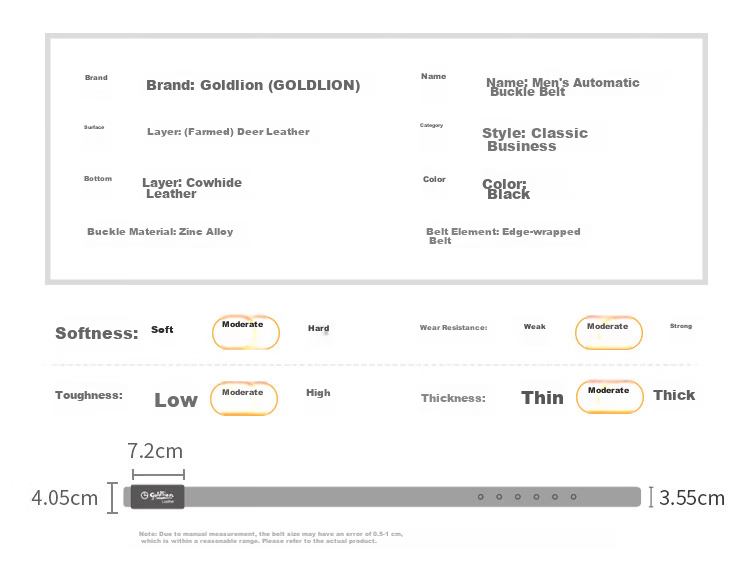
Task: Select 'Moderate' pill in the Wear Resistance row
Action: tap(608, 332)
